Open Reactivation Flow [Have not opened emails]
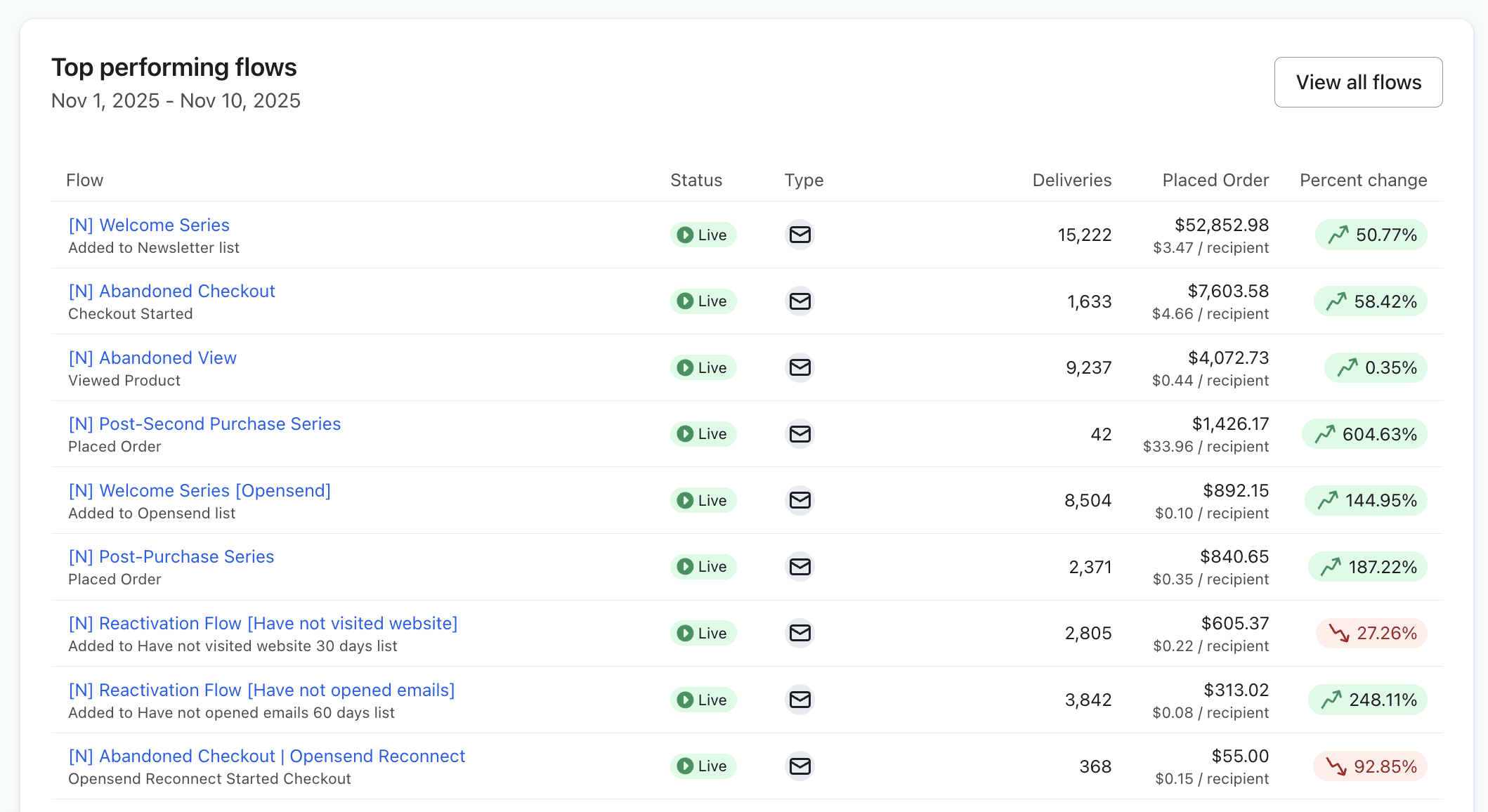Screen dimensions: 1488x812 tap(261, 690)
